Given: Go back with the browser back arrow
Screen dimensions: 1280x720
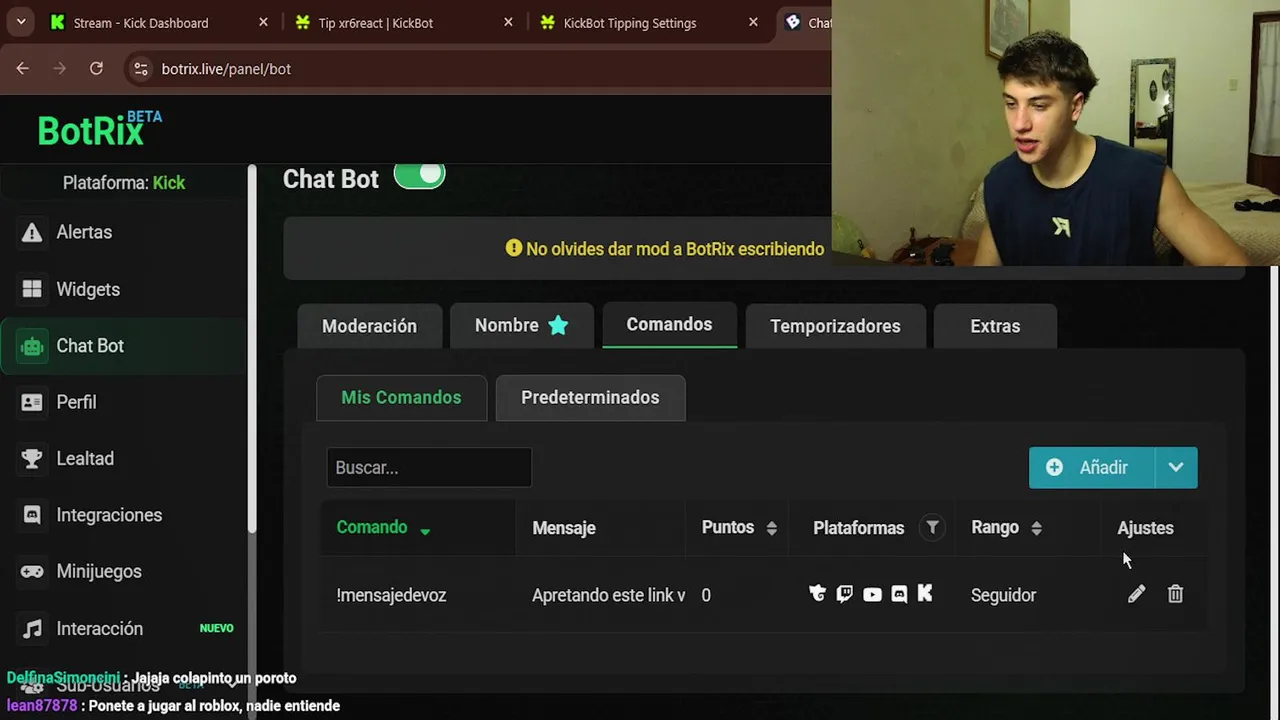Looking at the screenshot, I should pyautogui.click(x=22, y=68).
